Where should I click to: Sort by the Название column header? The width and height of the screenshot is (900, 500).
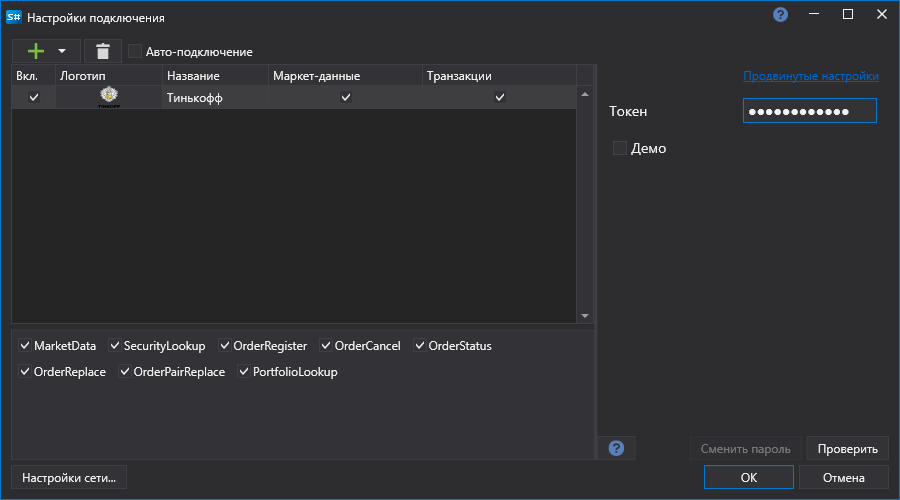(x=215, y=76)
